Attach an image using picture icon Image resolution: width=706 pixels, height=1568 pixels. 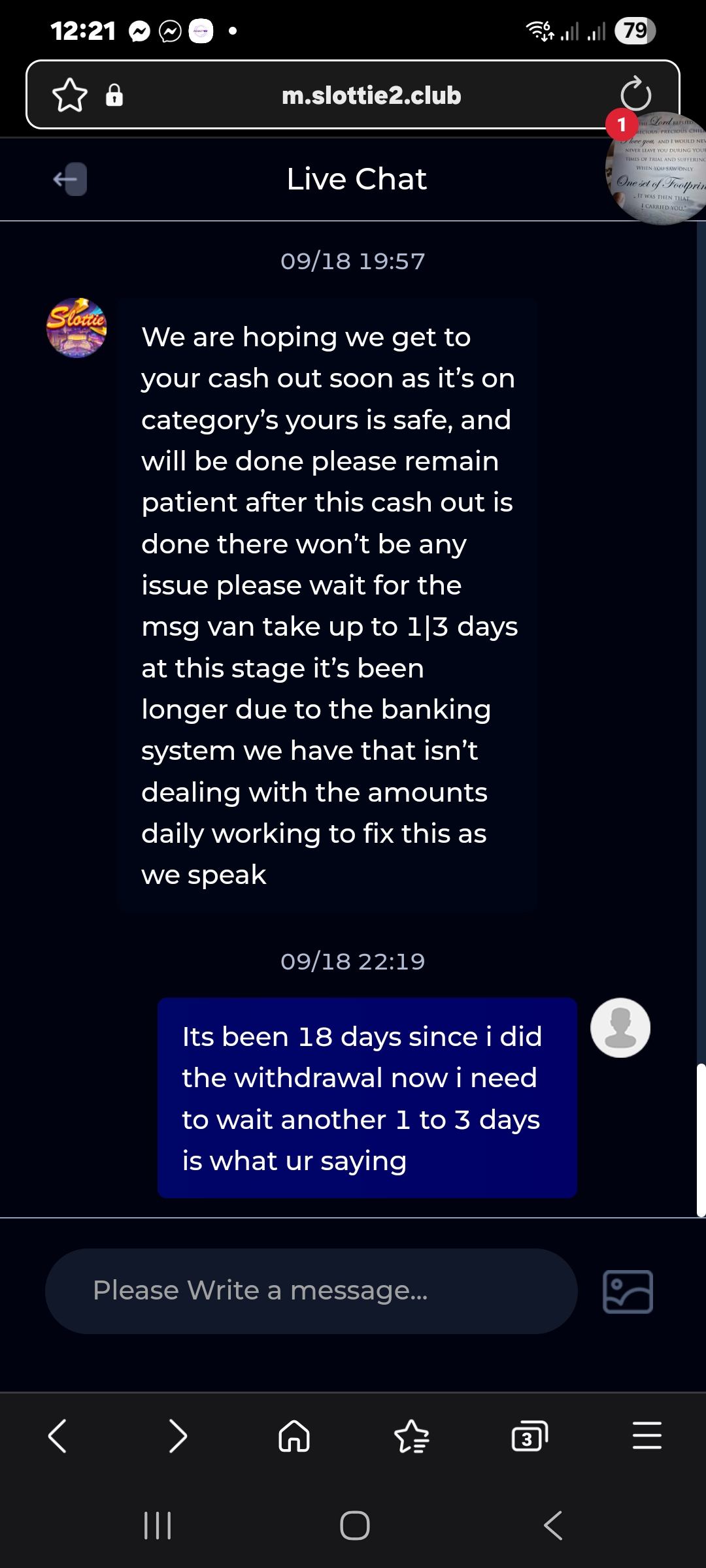click(628, 1292)
